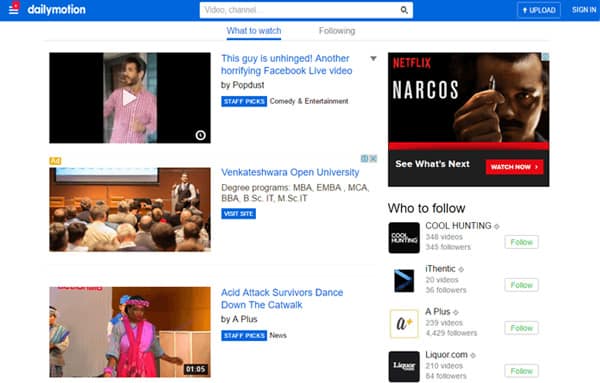Follow COOL HUNTING
Viewport: 600px width, 383px height.
pos(522,242)
